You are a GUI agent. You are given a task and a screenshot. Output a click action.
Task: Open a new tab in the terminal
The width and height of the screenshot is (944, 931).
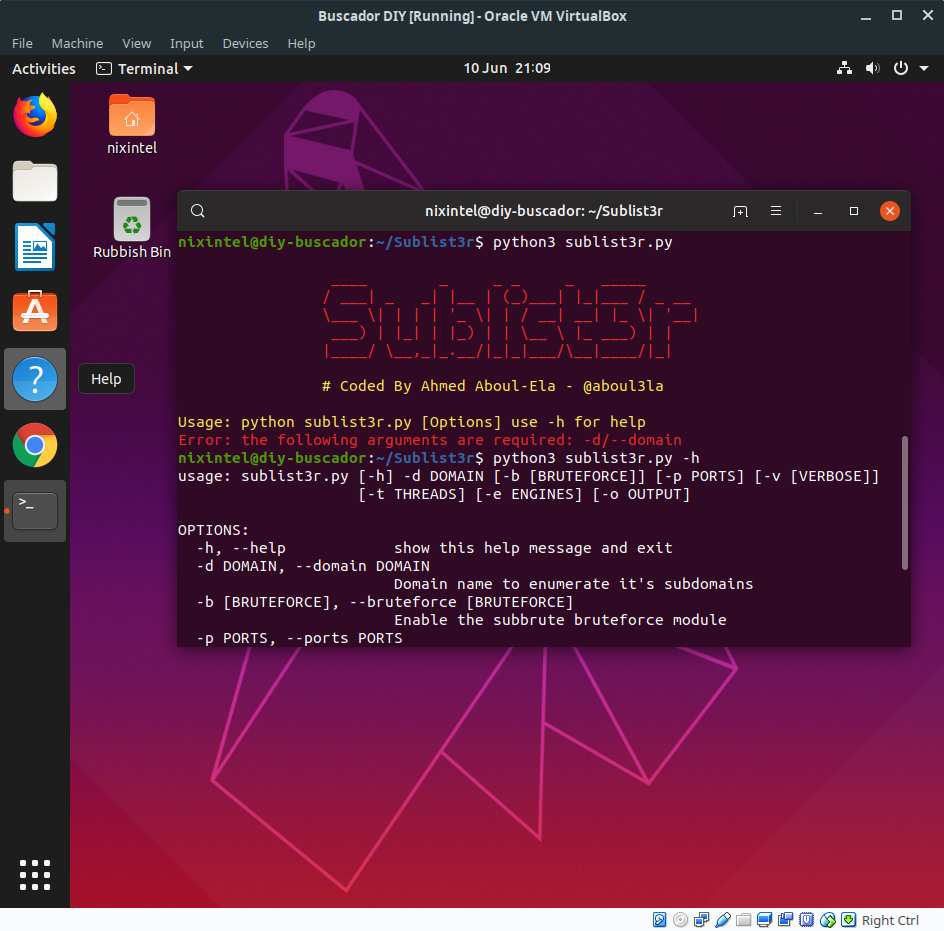click(740, 211)
